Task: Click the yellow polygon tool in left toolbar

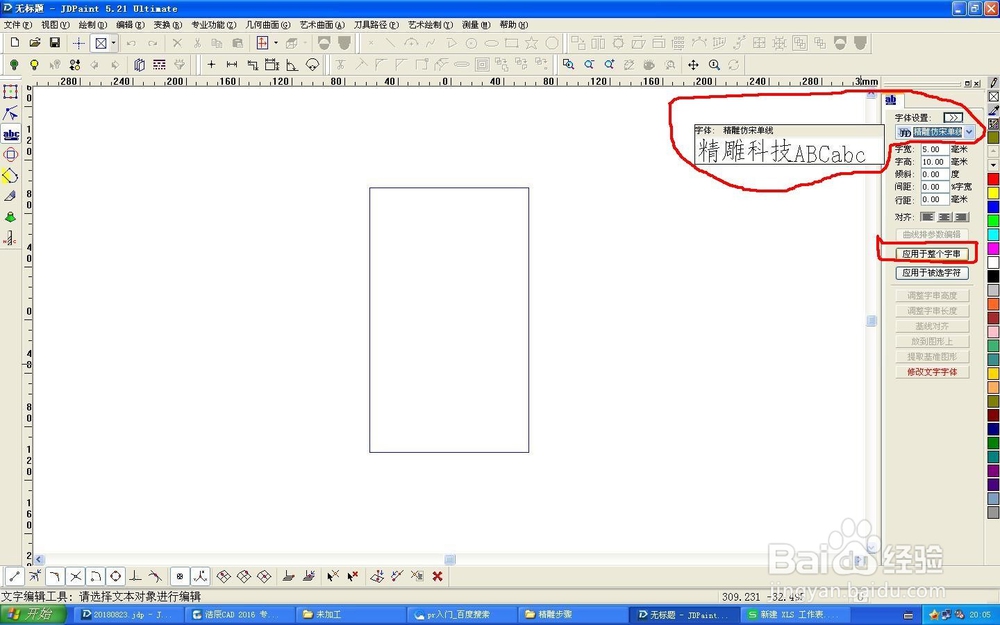Action: pyautogui.click(x=10, y=175)
